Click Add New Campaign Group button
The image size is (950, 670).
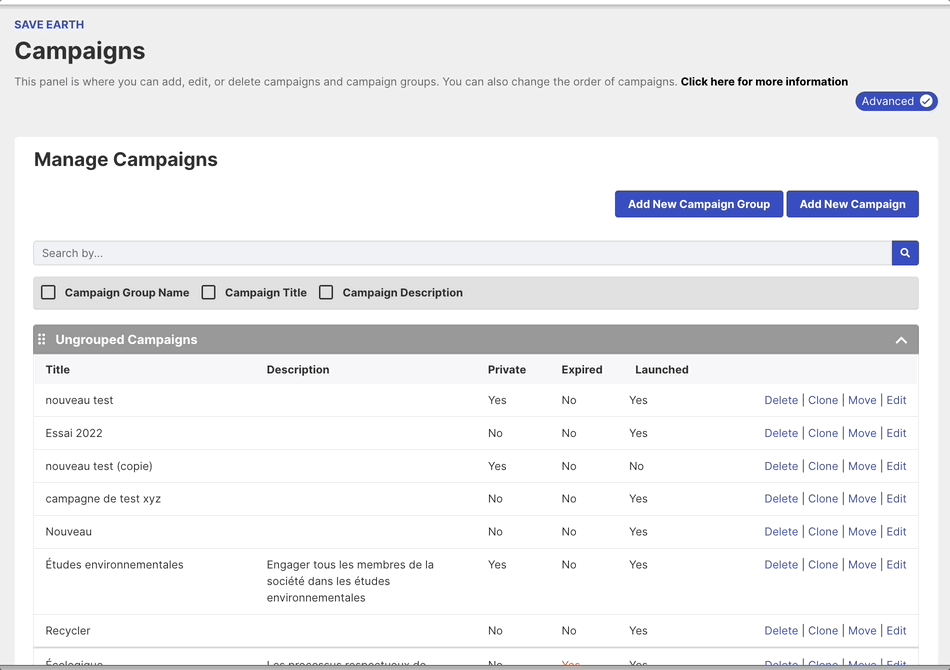click(x=698, y=204)
